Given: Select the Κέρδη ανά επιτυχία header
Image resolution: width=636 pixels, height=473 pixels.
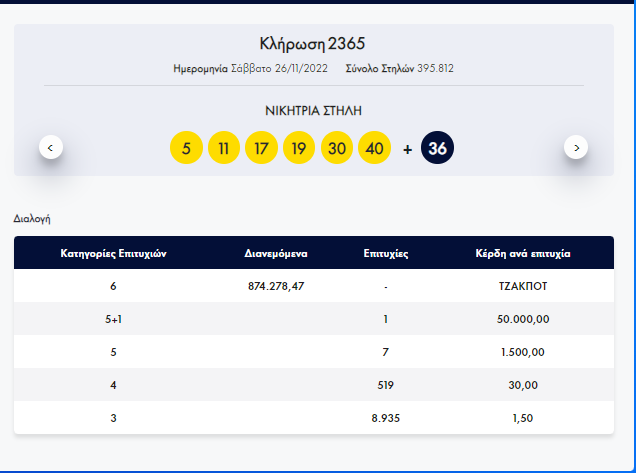Looking at the screenshot, I should (523, 254).
